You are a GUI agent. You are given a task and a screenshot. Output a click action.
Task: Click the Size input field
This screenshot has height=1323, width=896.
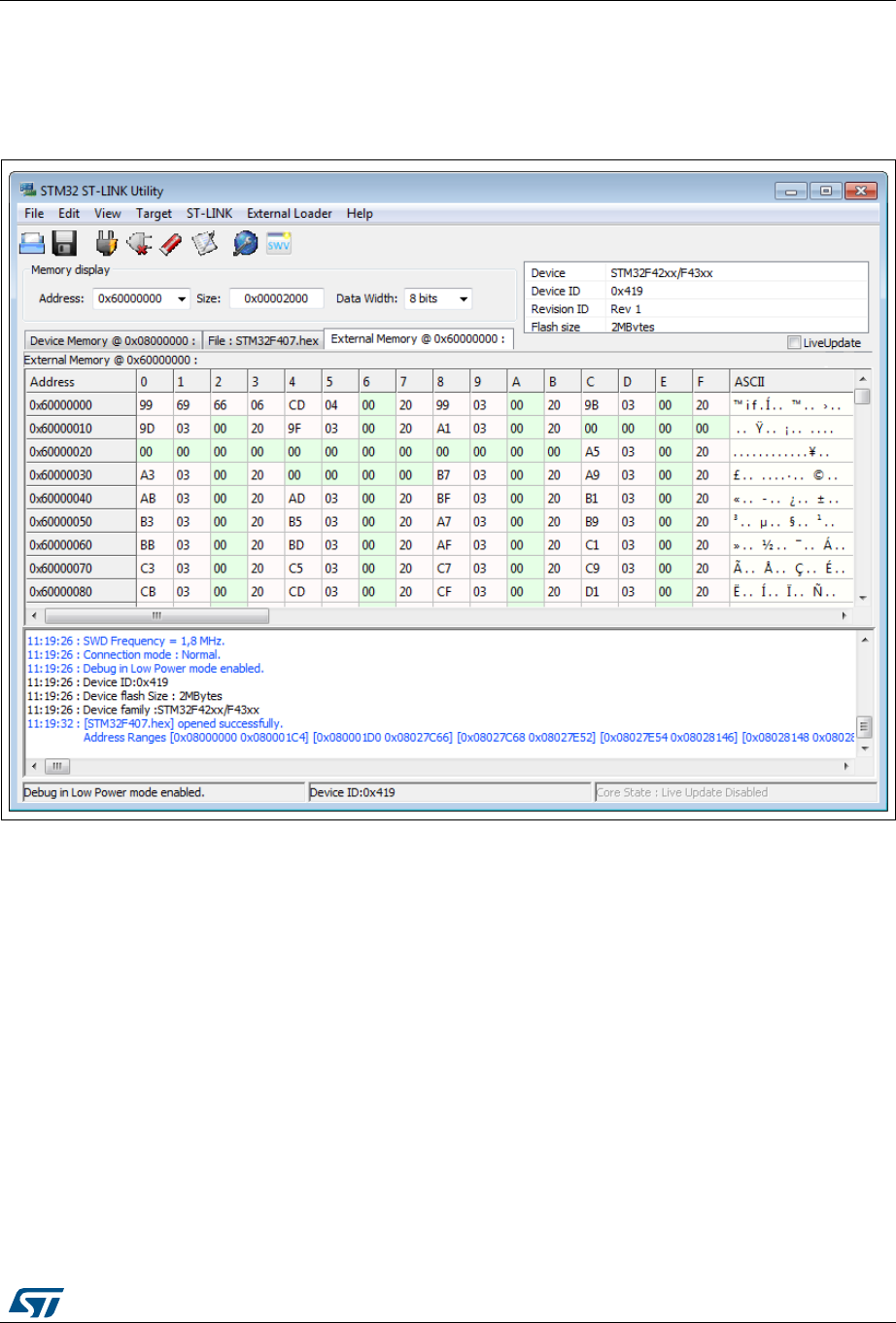(276, 298)
